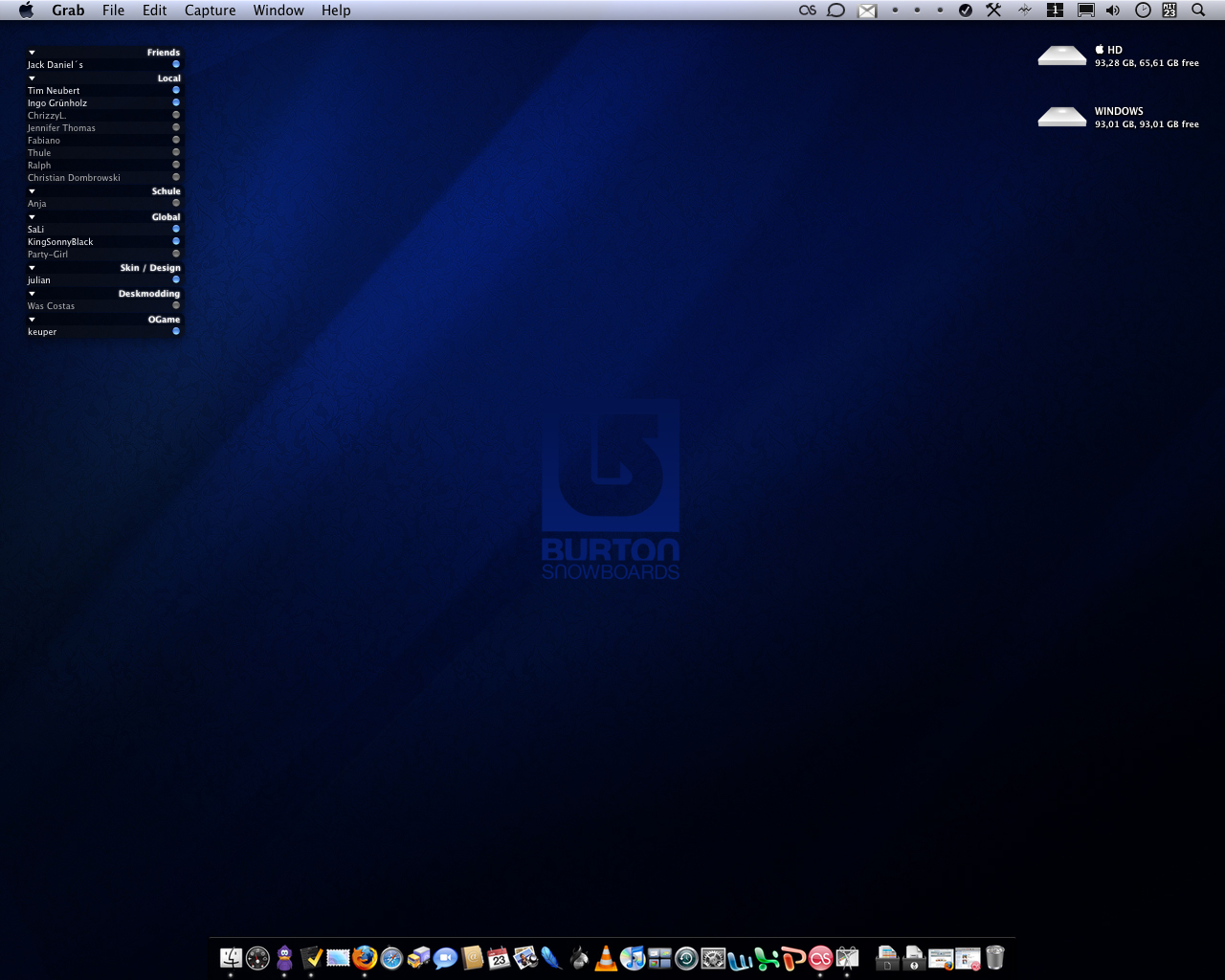Launch VLC traffic cone in dock
Viewport: 1225px width, 980px height.
pyautogui.click(x=606, y=958)
